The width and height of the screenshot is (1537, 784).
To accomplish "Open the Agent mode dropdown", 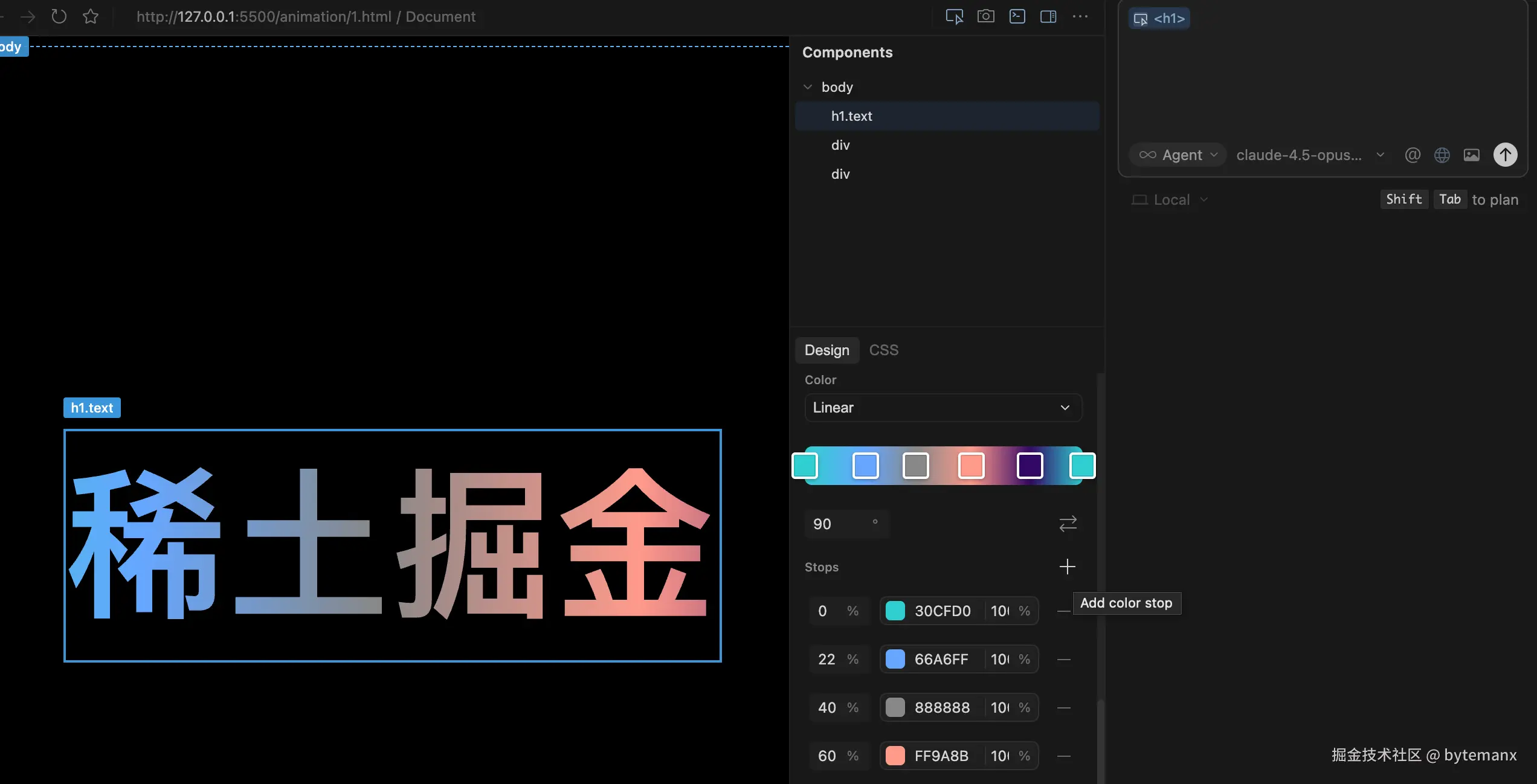I will click(x=1178, y=155).
